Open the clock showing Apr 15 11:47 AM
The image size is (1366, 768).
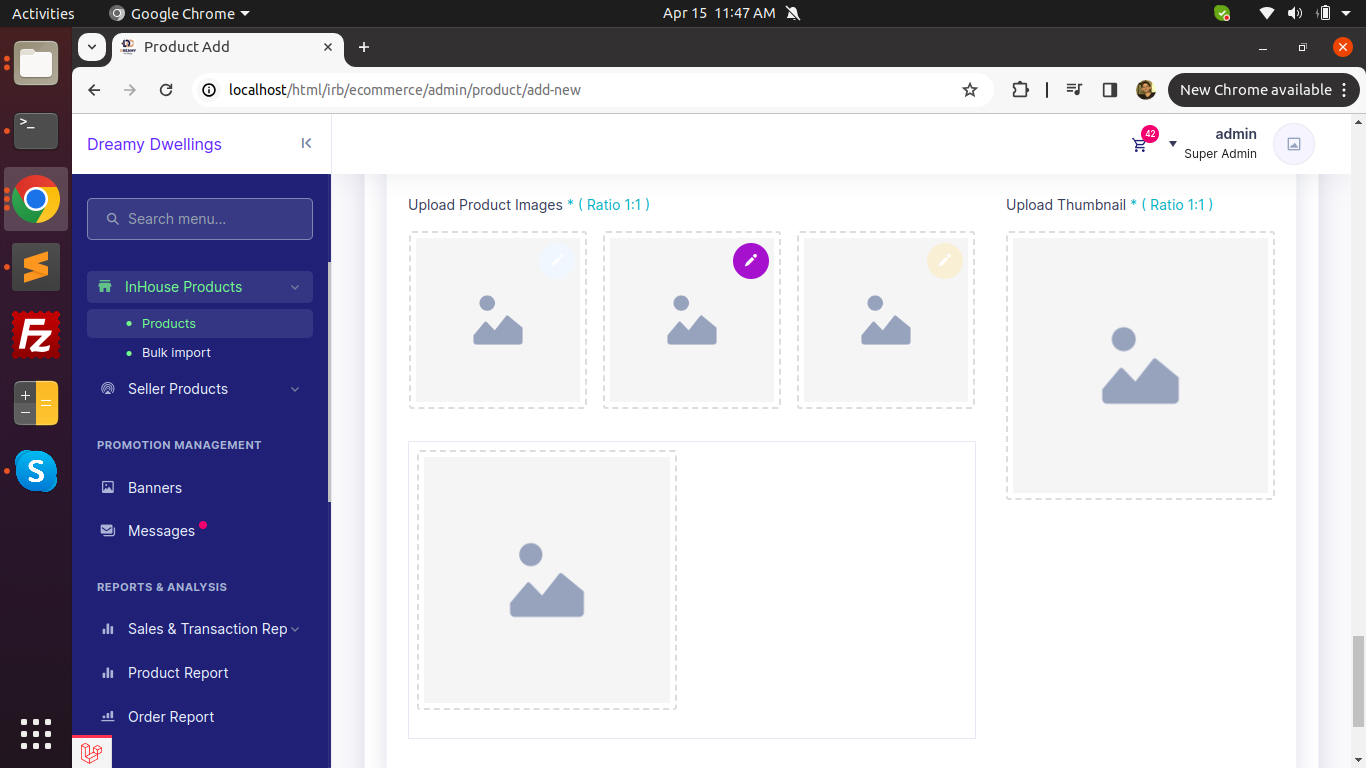coord(719,13)
